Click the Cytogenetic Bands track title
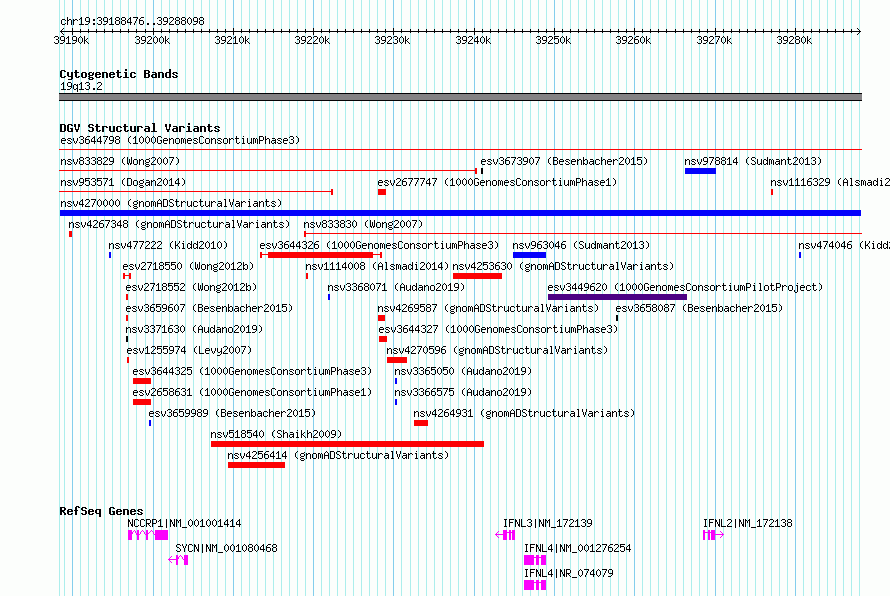Screen dimensions: 890x596 click(119, 74)
